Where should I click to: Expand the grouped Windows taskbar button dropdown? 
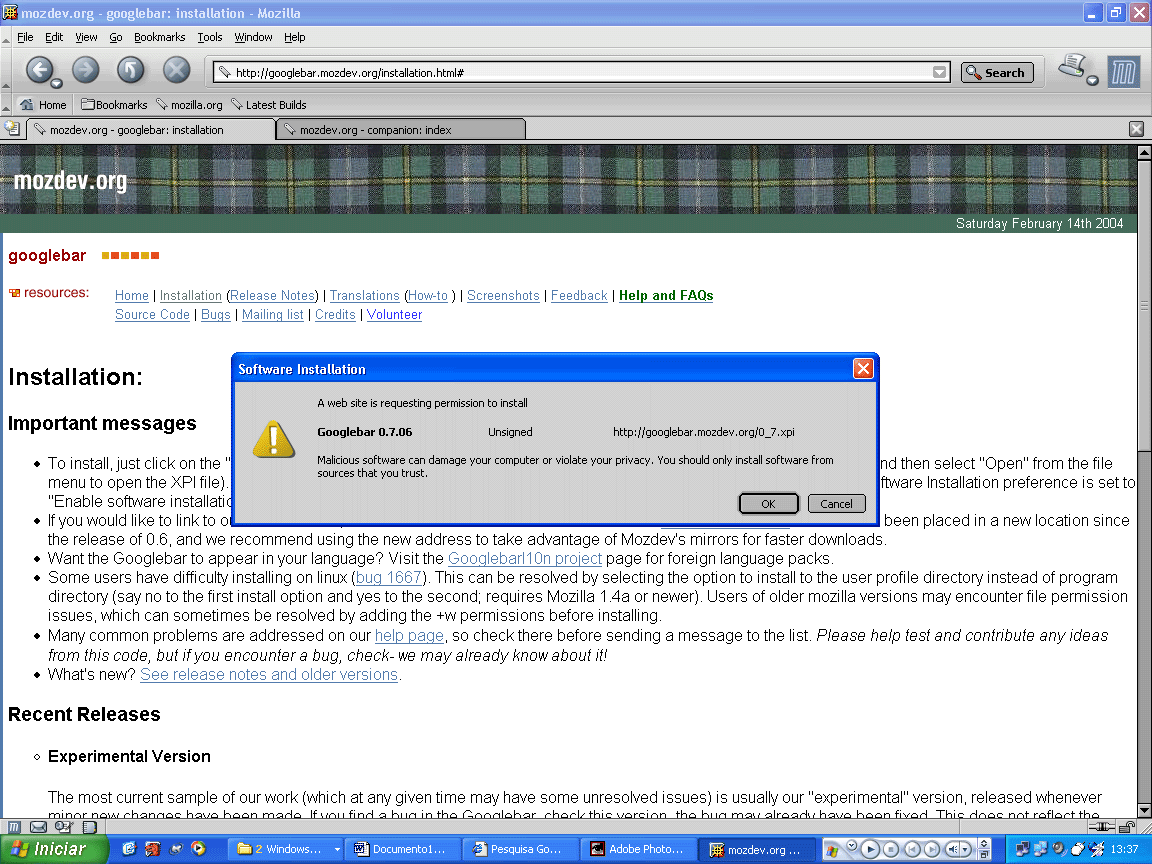click(337, 849)
